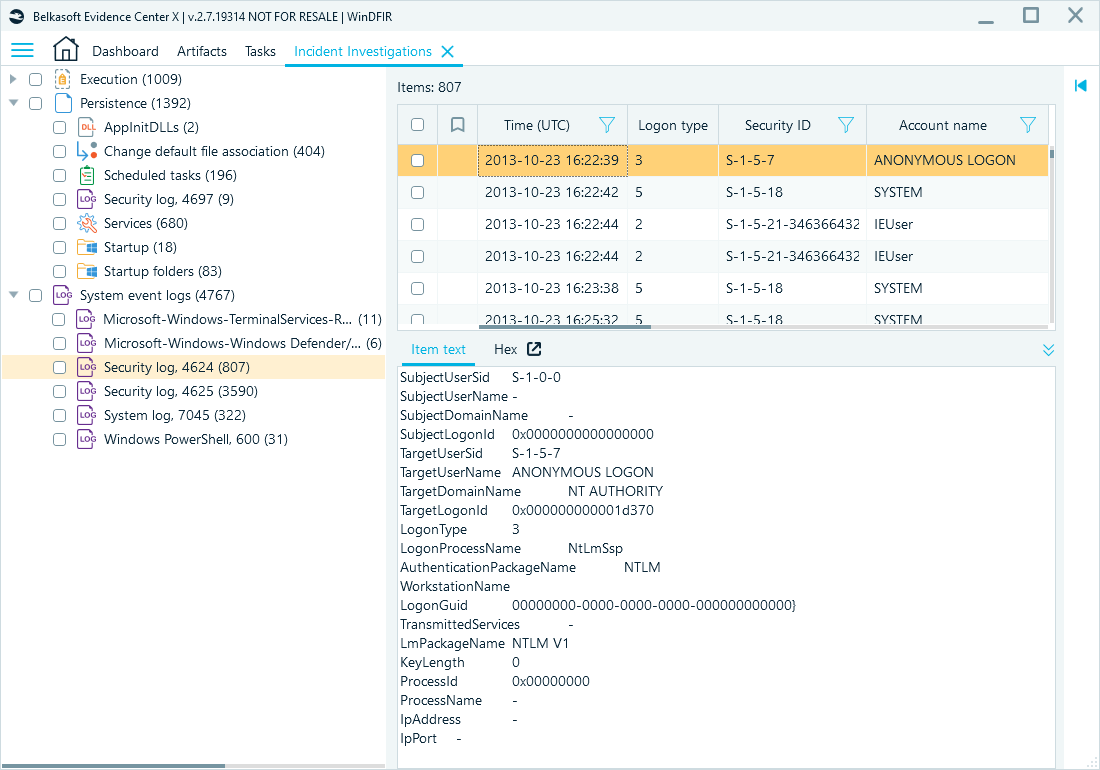Check the Services (680) checkbox
1100x770 pixels.
pyautogui.click(x=60, y=223)
